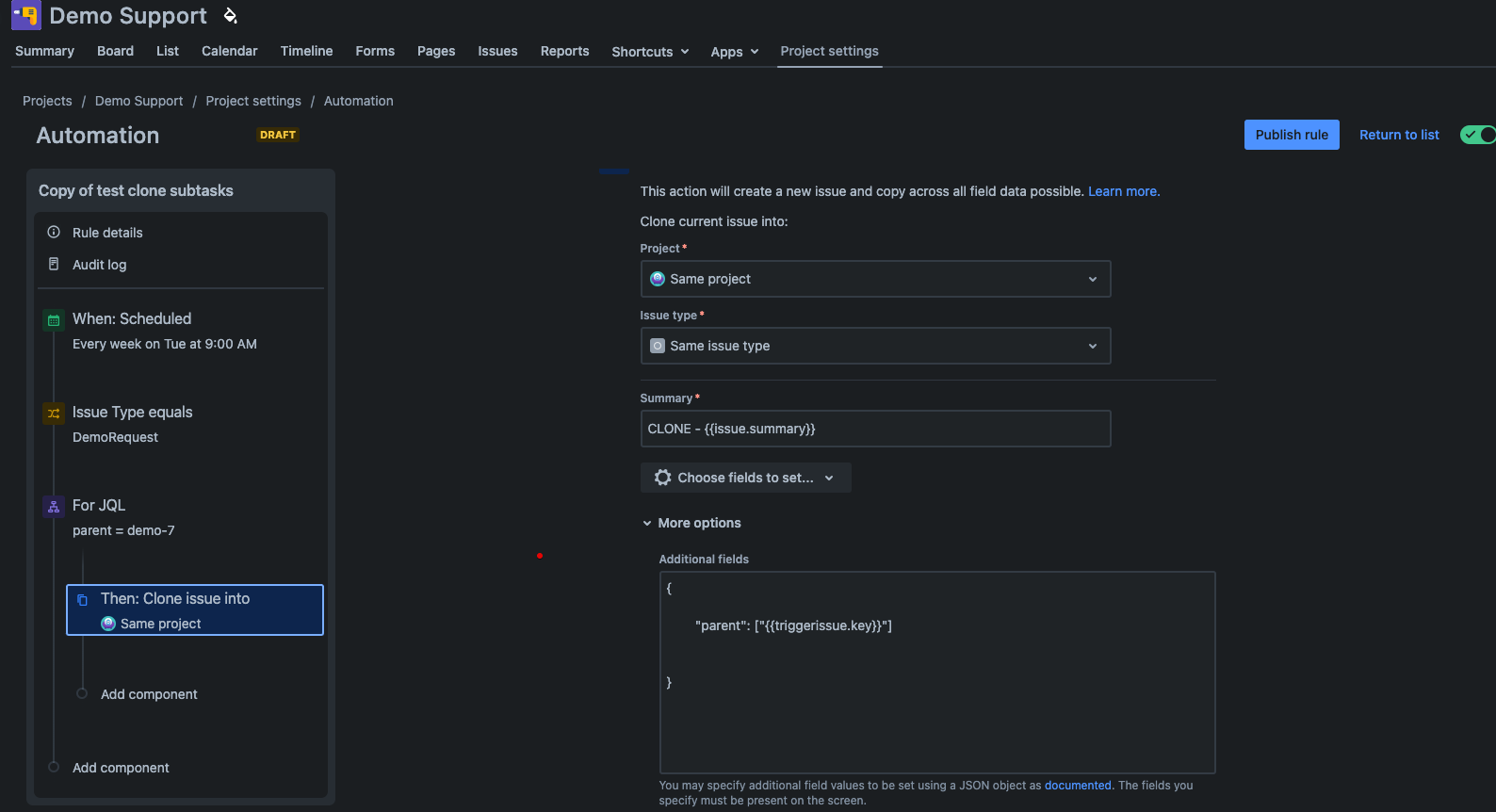Click the Rule details info icon
1496x812 pixels.
[54, 232]
